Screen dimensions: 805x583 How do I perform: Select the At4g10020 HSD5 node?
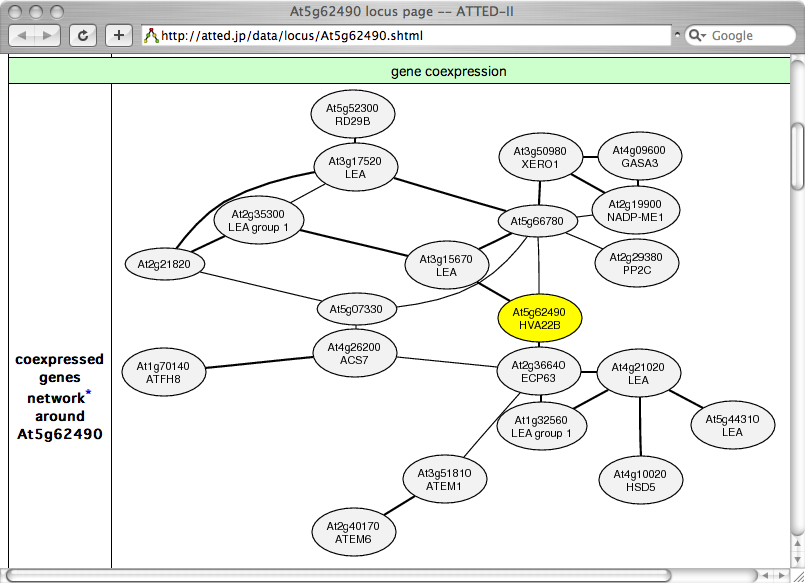pyautogui.click(x=641, y=479)
